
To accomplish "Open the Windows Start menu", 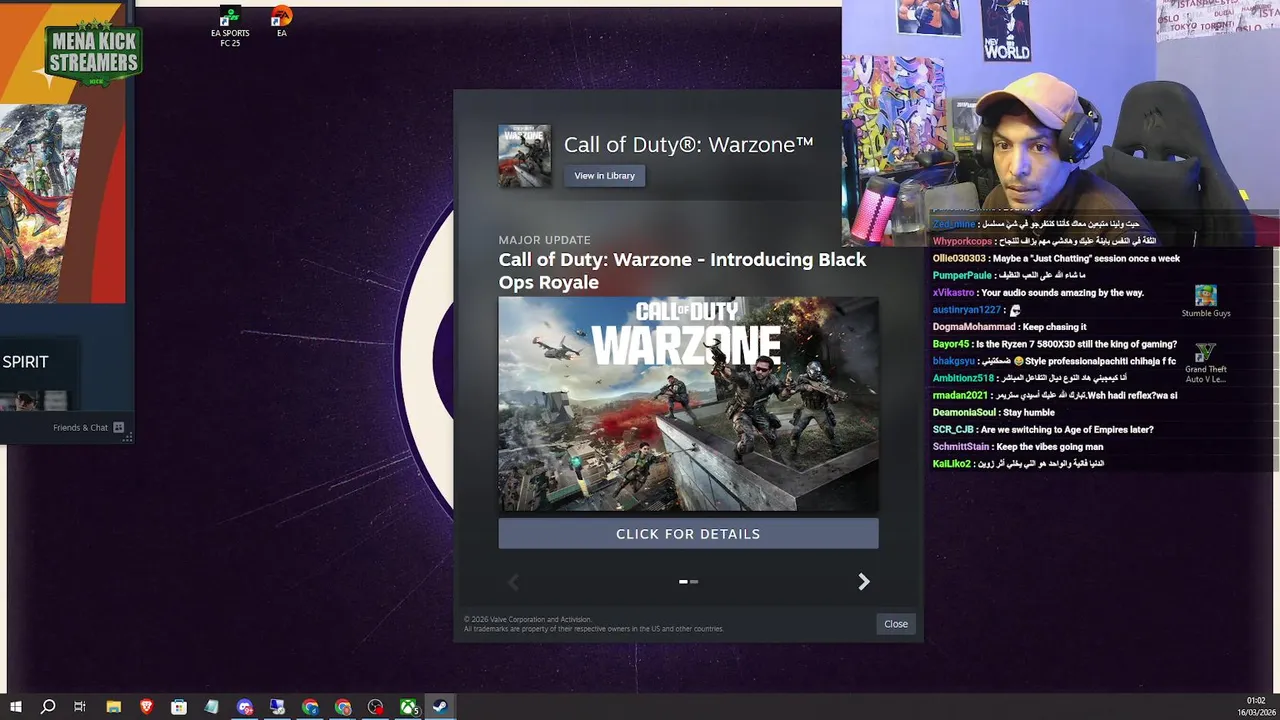I will point(15,707).
